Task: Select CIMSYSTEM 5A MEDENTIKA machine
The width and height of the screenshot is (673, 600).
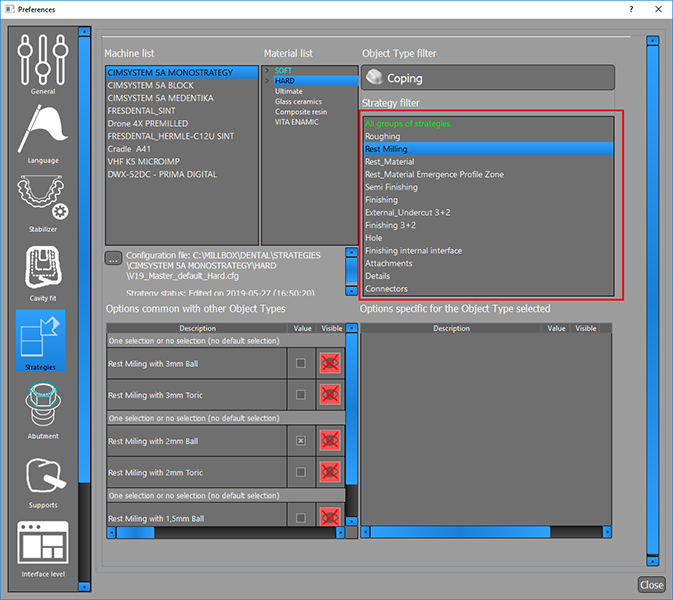Action: click(182, 98)
